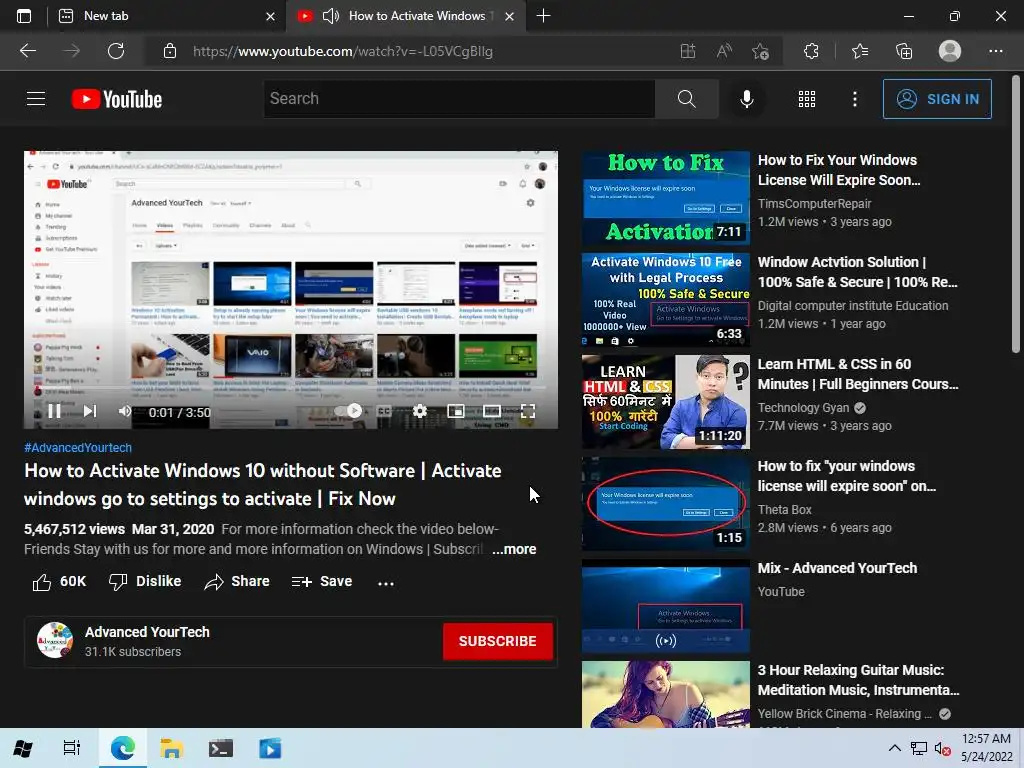Image resolution: width=1024 pixels, height=768 pixels.
Task: Enter full screen mode
Action: click(x=528, y=411)
